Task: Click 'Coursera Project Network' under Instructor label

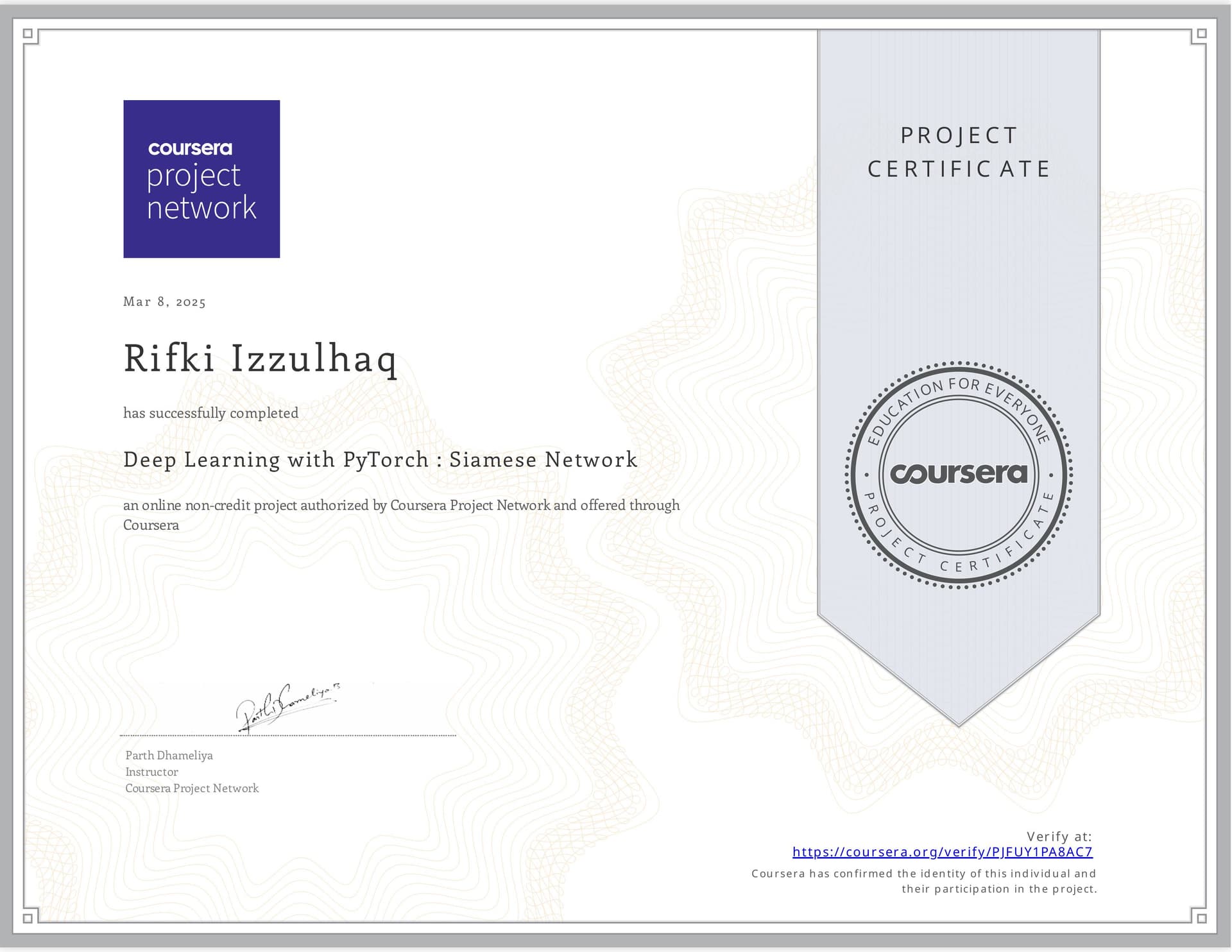Action: [x=192, y=788]
